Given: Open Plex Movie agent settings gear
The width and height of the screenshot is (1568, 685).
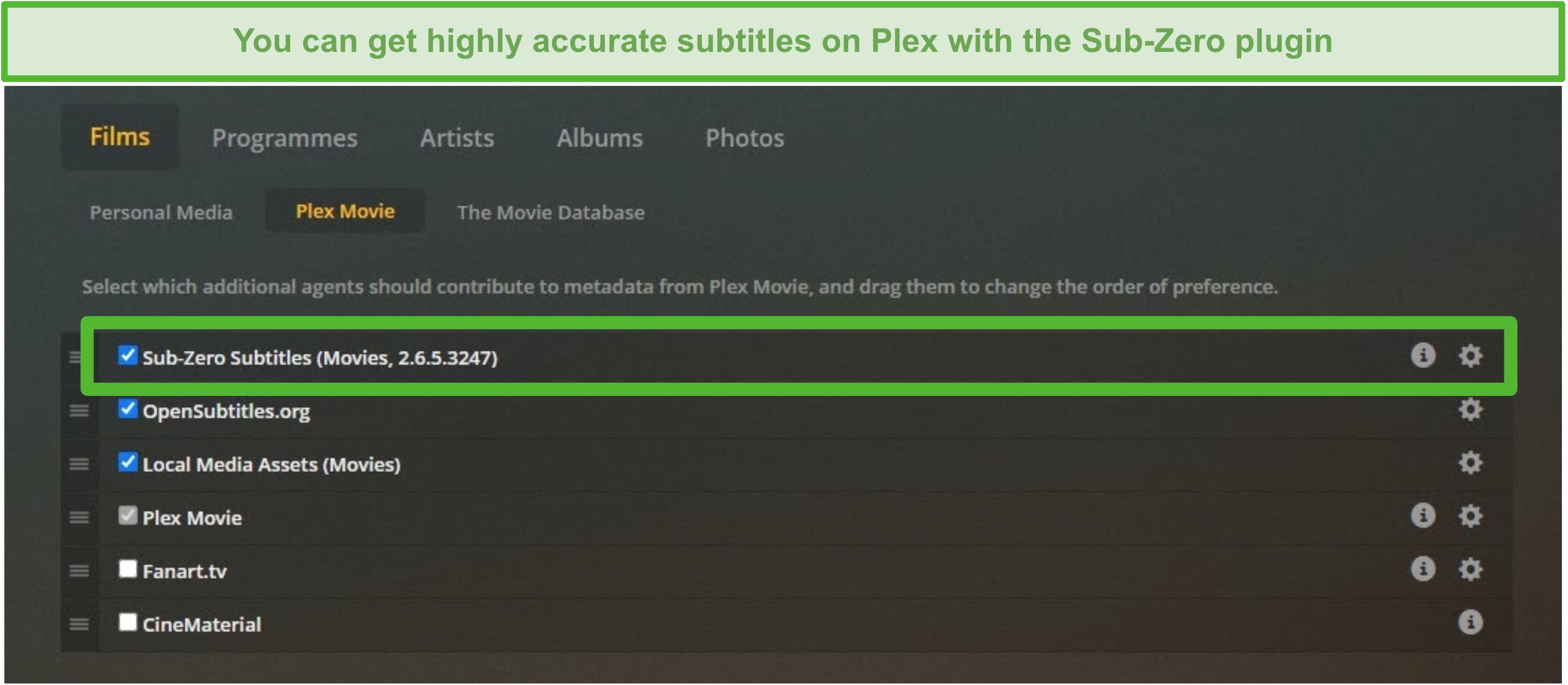Looking at the screenshot, I should click(x=1470, y=516).
